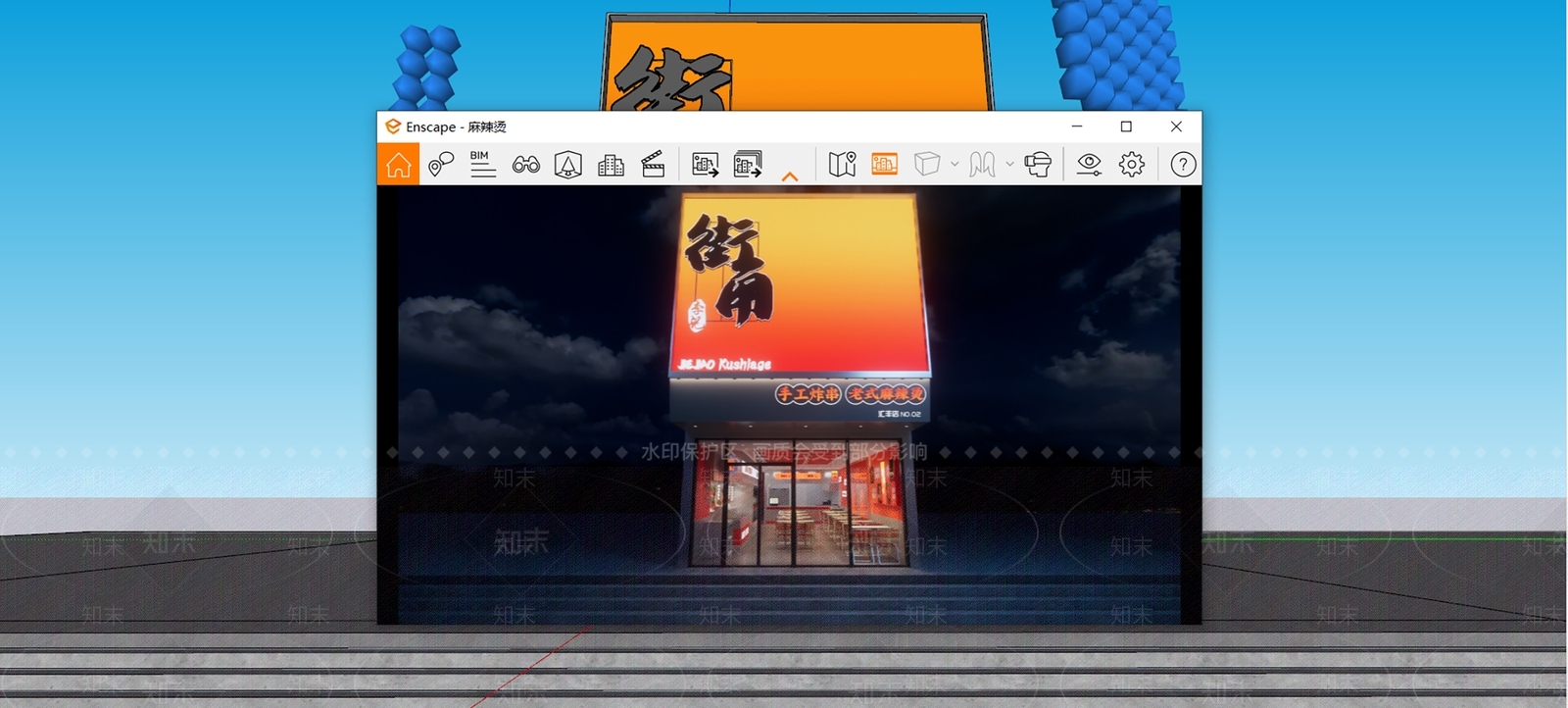
Task: Close the Enscape window
Action: click(x=1176, y=126)
